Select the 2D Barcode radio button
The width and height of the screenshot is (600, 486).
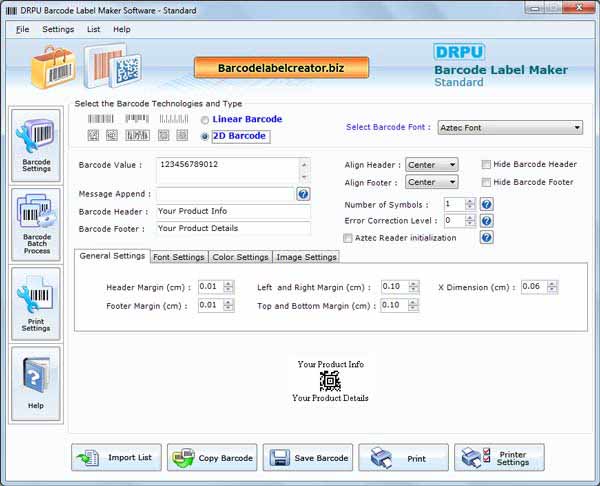point(205,136)
